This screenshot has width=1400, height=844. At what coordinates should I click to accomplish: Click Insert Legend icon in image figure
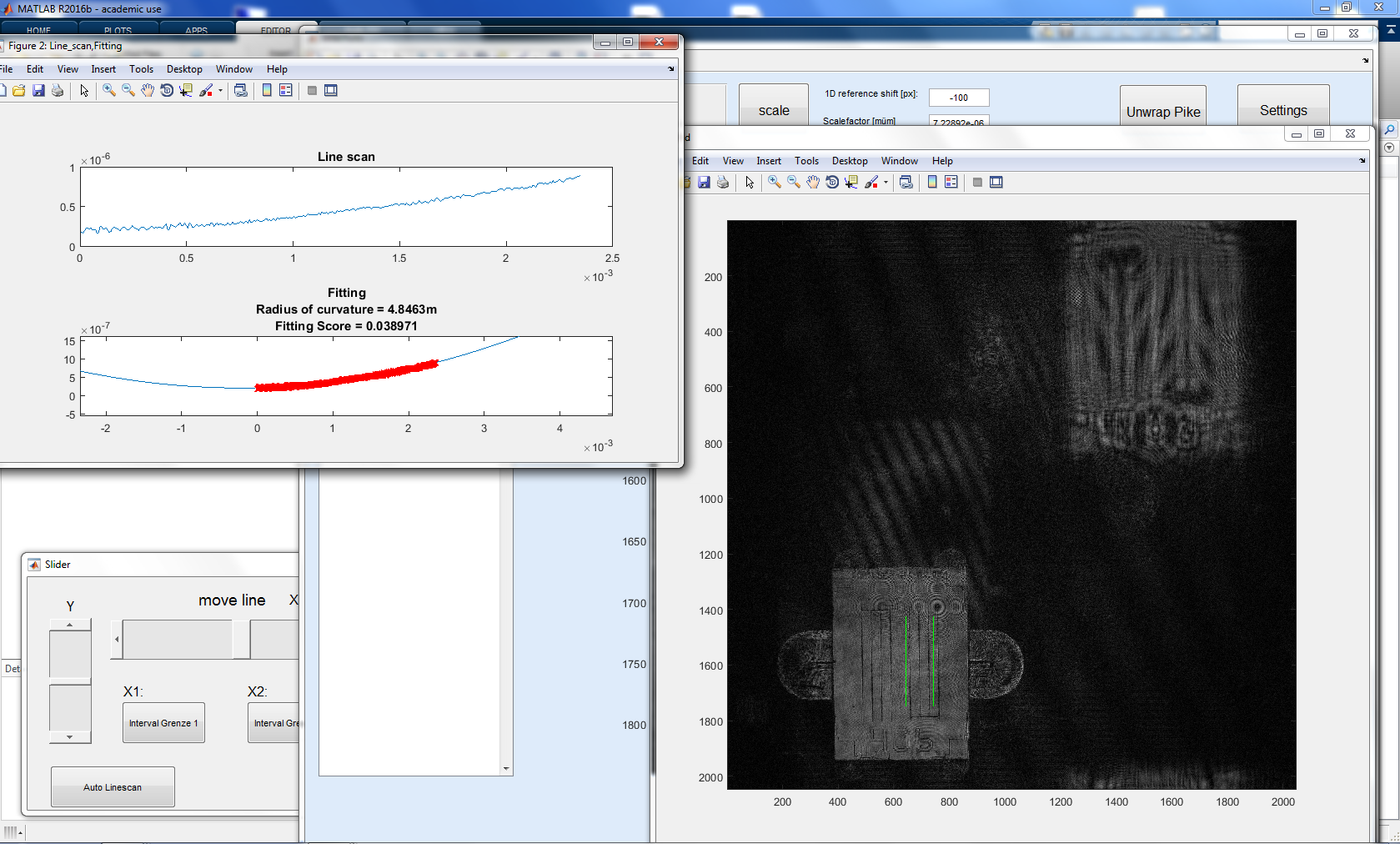951,183
